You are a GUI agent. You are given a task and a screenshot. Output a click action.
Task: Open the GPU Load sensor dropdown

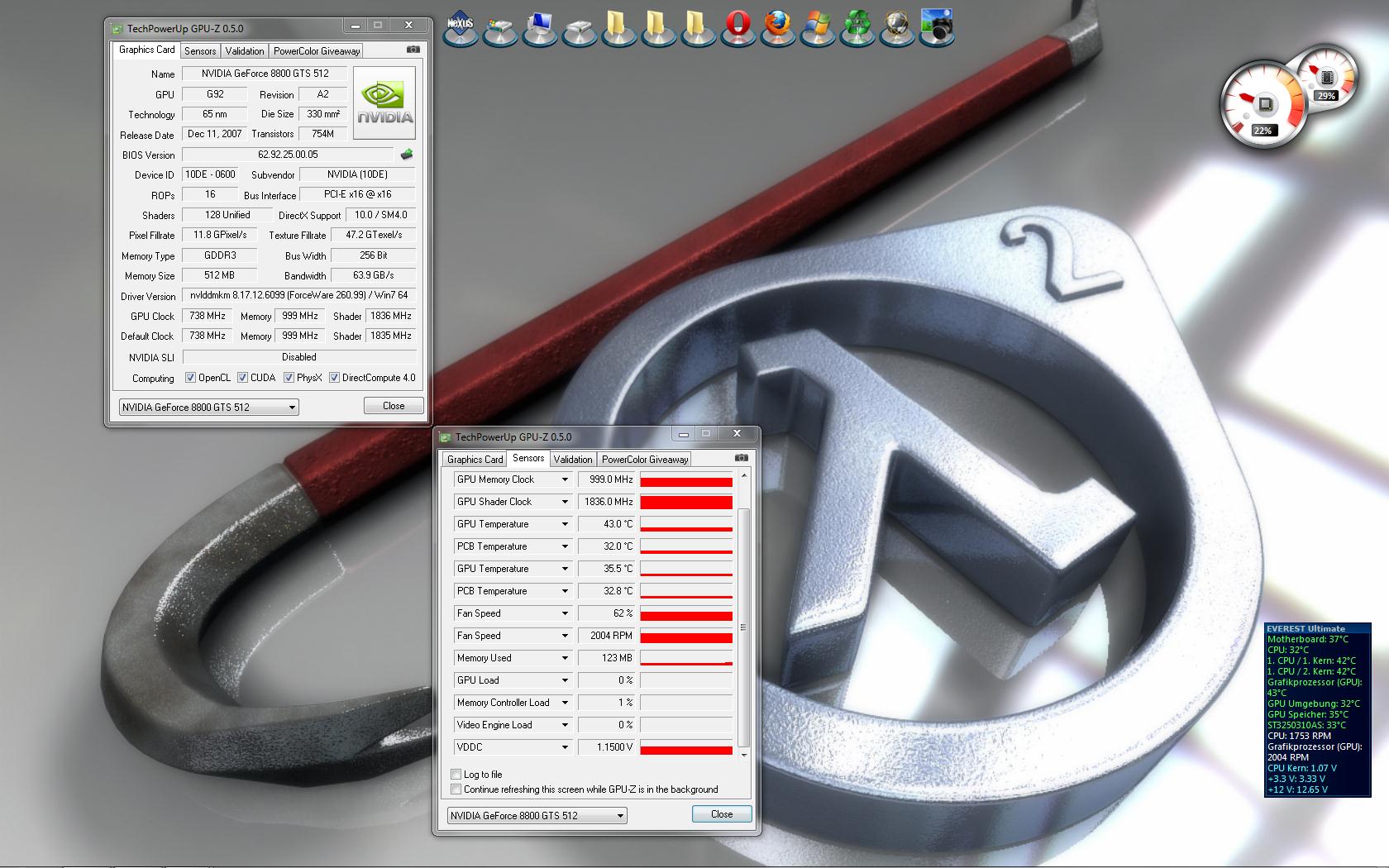click(x=565, y=680)
